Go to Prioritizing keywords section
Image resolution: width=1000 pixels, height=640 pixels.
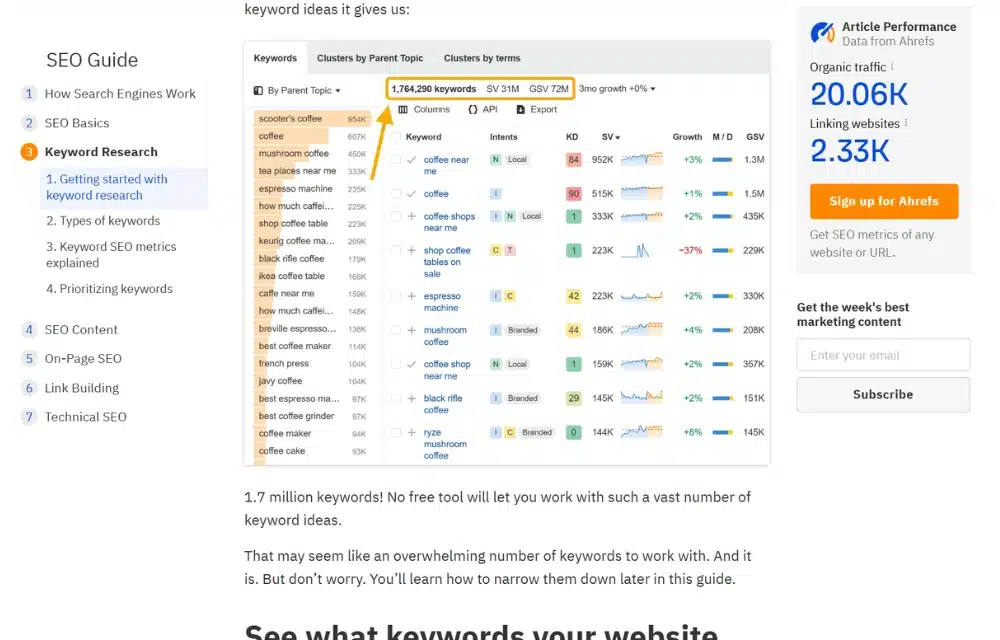[x=109, y=289]
